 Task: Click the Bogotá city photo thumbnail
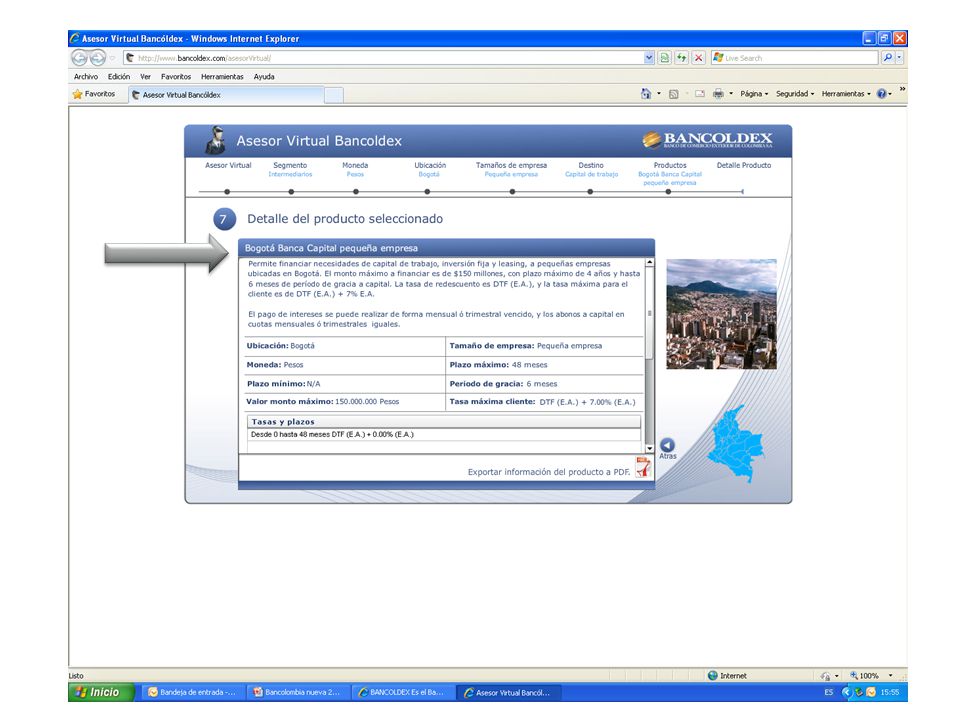[x=721, y=314]
